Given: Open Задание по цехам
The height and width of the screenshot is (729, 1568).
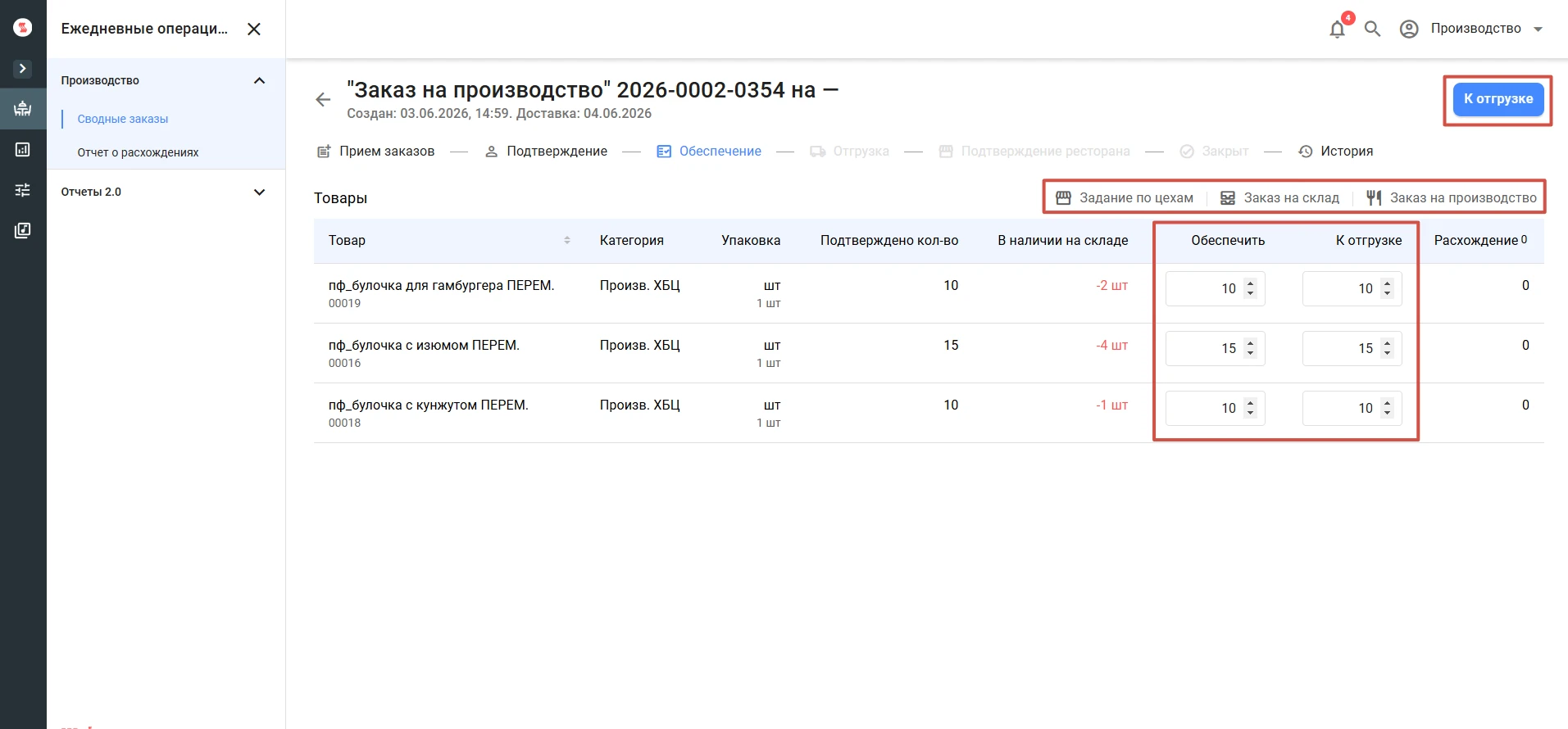Looking at the screenshot, I should click(1125, 197).
